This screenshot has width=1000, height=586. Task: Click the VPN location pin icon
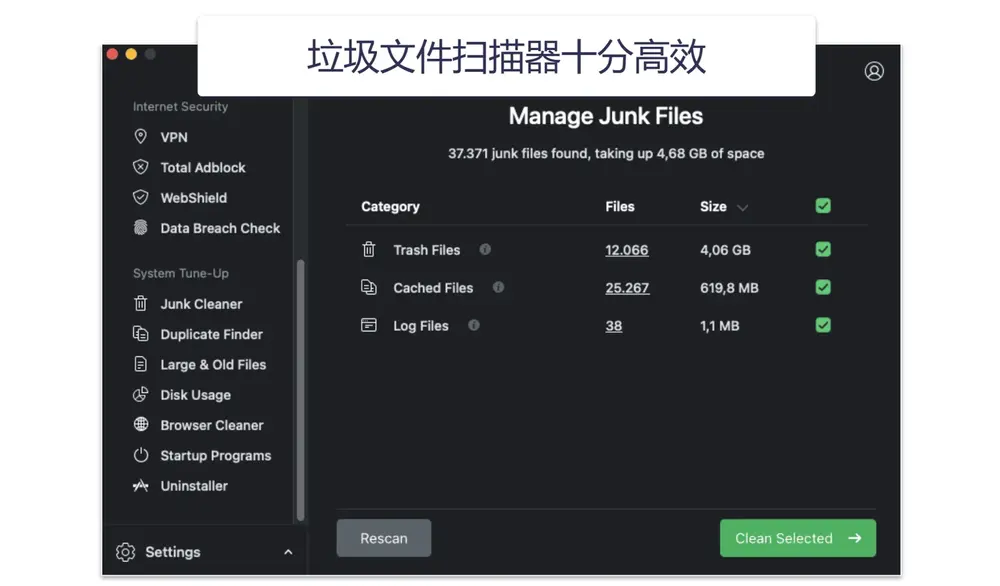[x=140, y=136]
